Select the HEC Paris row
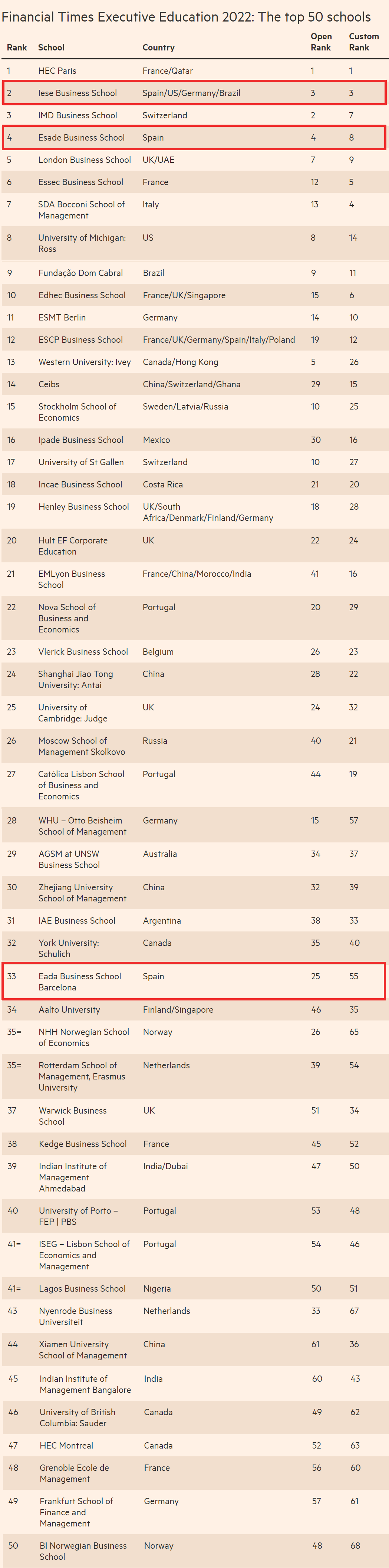The height and width of the screenshot is (1568, 389). pyautogui.click(x=195, y=70)
